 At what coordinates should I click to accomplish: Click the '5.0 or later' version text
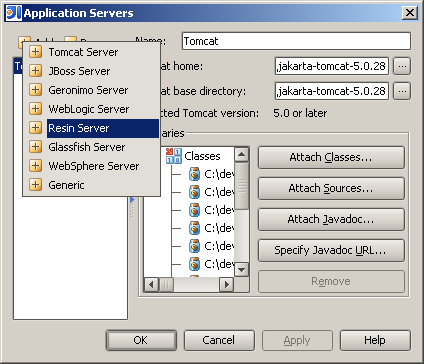(x=300, y=113)
